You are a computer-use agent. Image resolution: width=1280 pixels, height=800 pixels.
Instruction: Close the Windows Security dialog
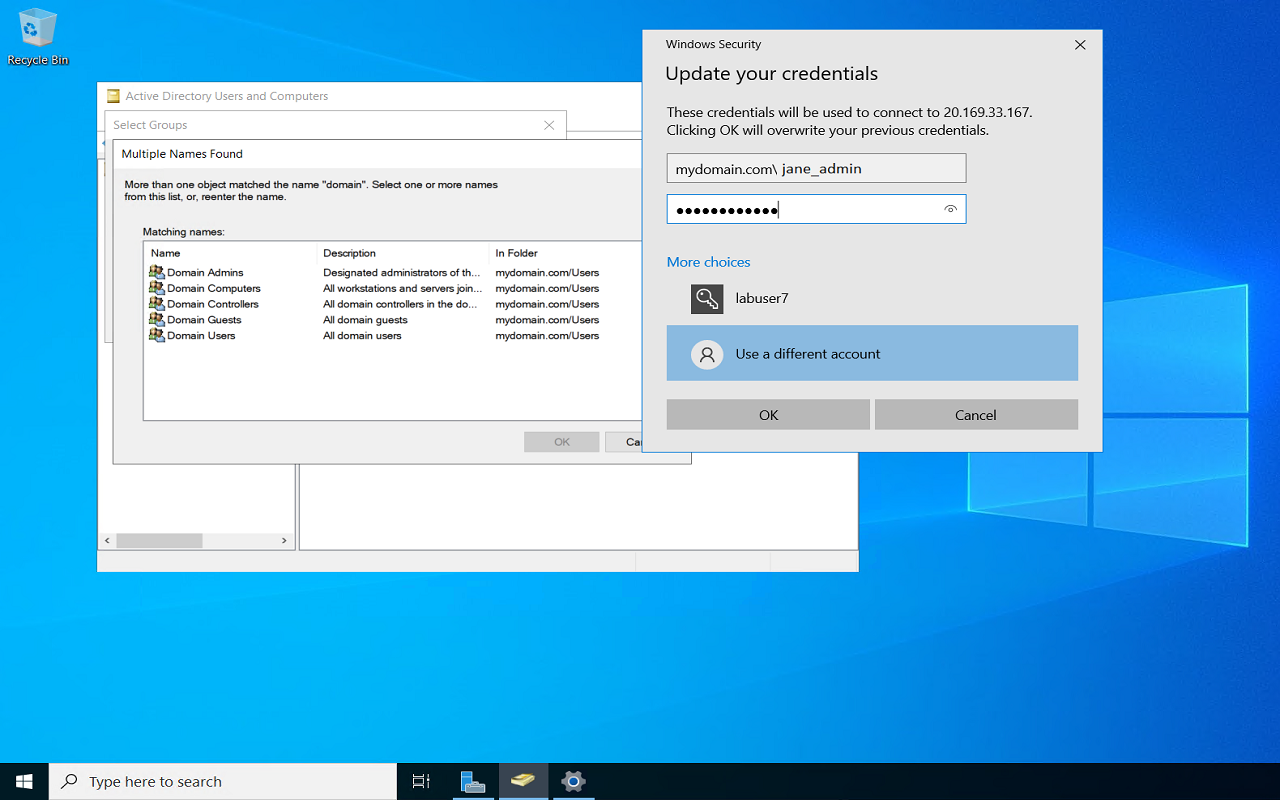click(x=1080, y=44)
